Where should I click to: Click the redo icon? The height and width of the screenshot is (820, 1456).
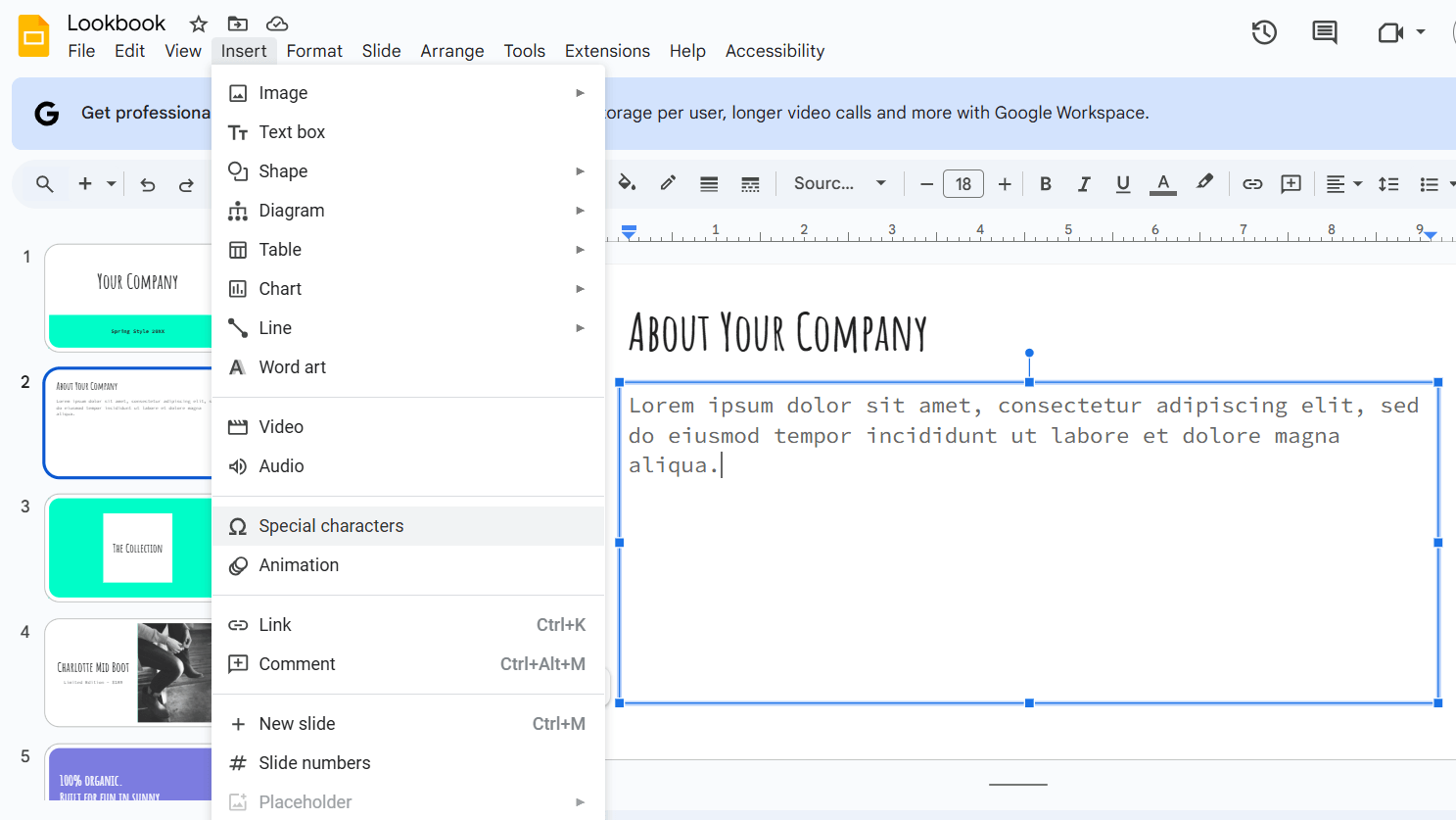pyautogui.click(x=188, y=183)
